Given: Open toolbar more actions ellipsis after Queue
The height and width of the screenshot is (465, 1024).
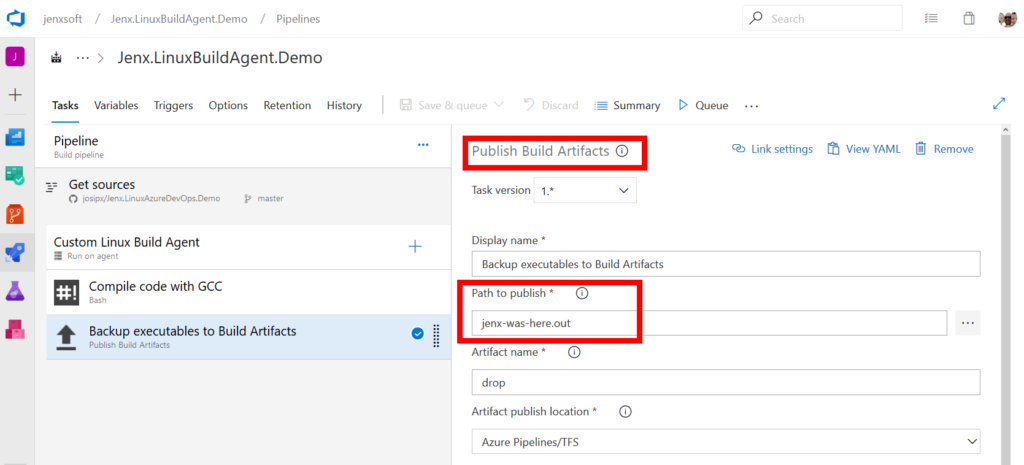Looking at the screenshot, I should click(752, 105).
